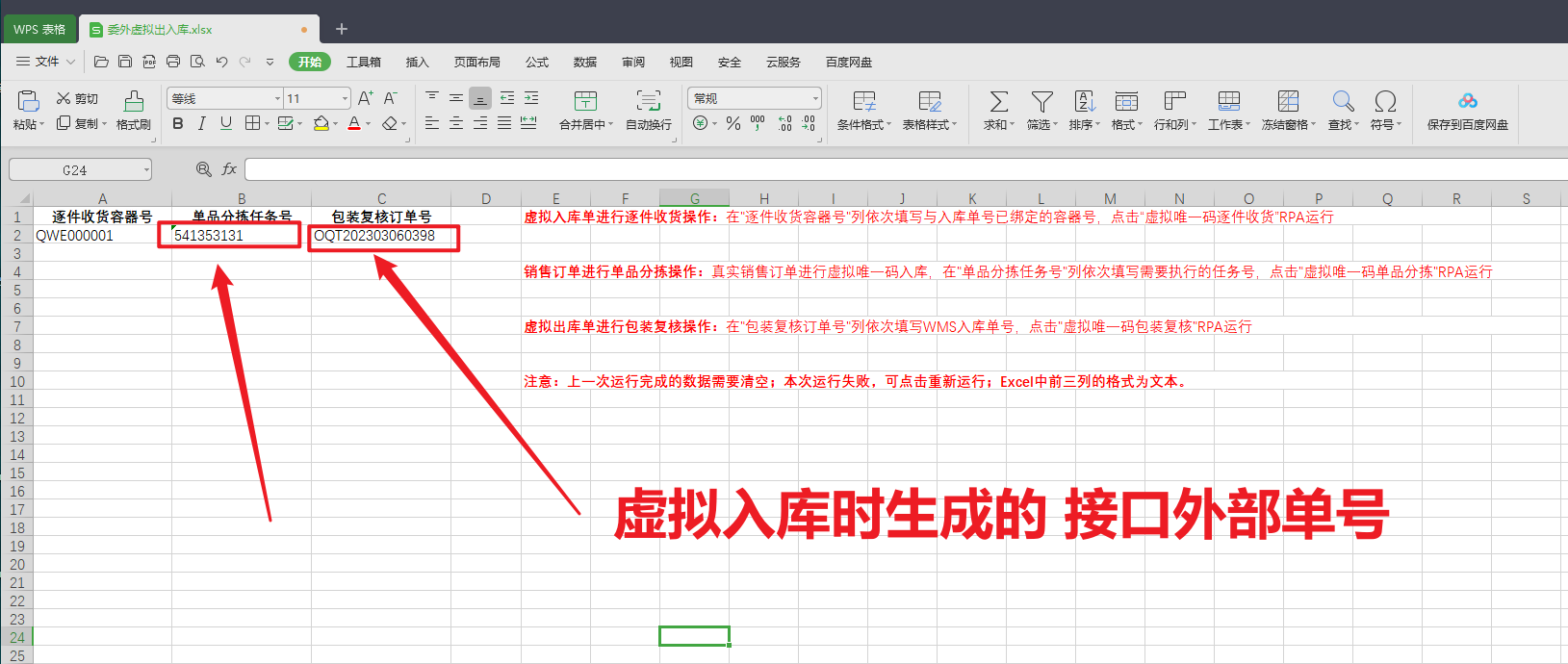The height and width of the screenshot is (664, 1568).
Task: Toggle italic formatting
Action: pos(202,123)
